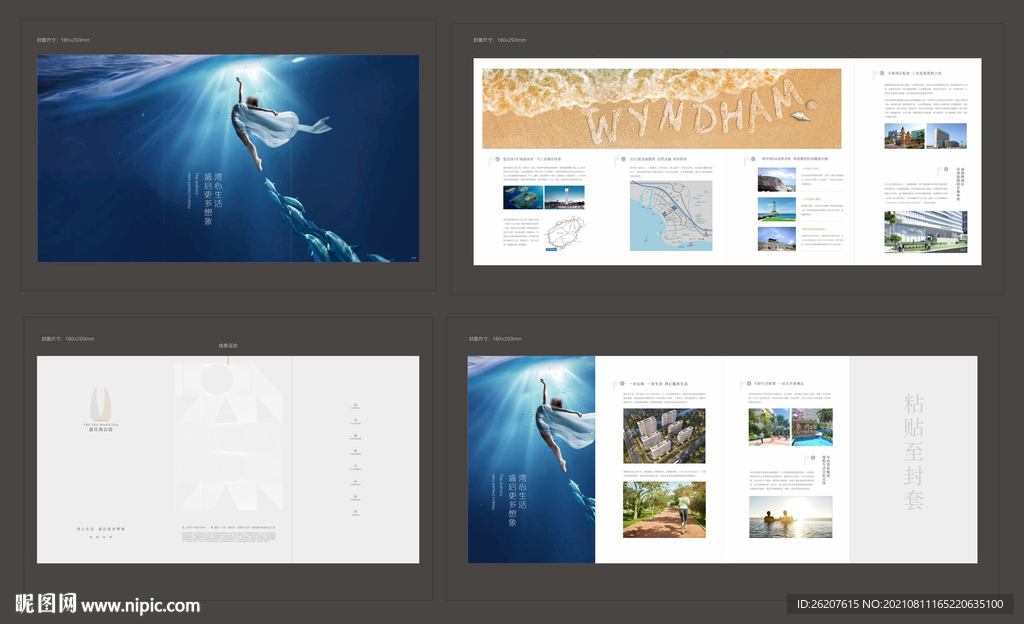
Task: Pick the colorful building photo under hotel heading
Action: coord(904,136)
